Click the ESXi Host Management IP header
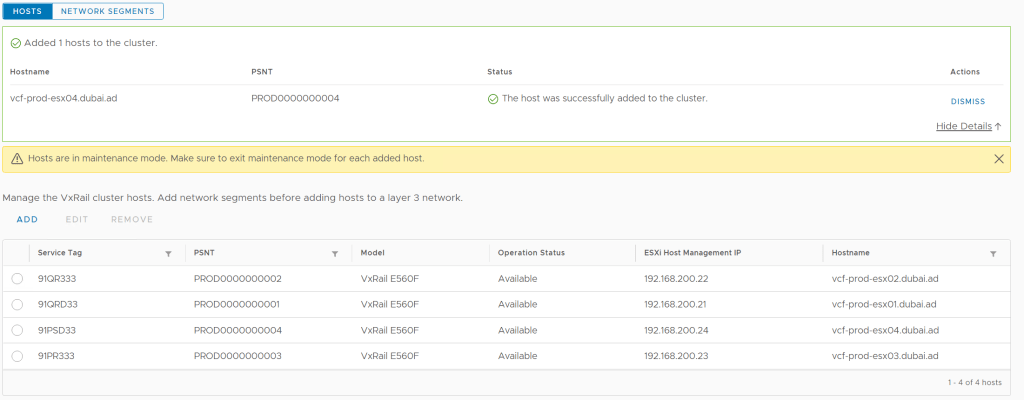This screenshot has width=1024, height=400. pyautogui.click(x=692, y=254)
